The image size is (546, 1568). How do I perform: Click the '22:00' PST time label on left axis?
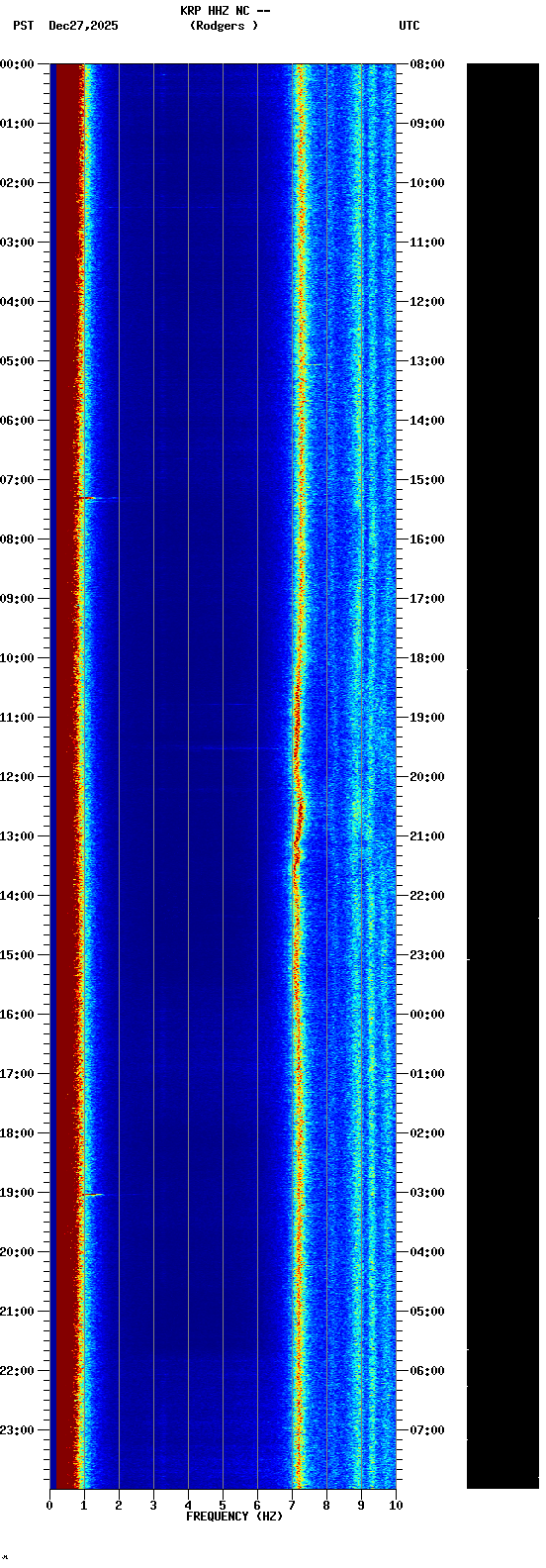[17, 1371]
